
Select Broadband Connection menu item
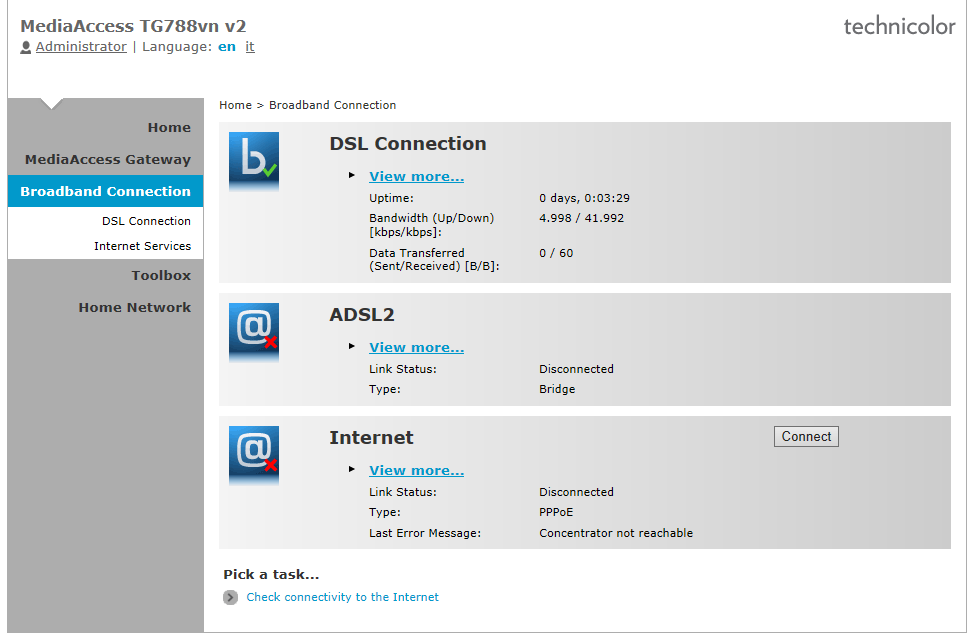click(106, 191)
